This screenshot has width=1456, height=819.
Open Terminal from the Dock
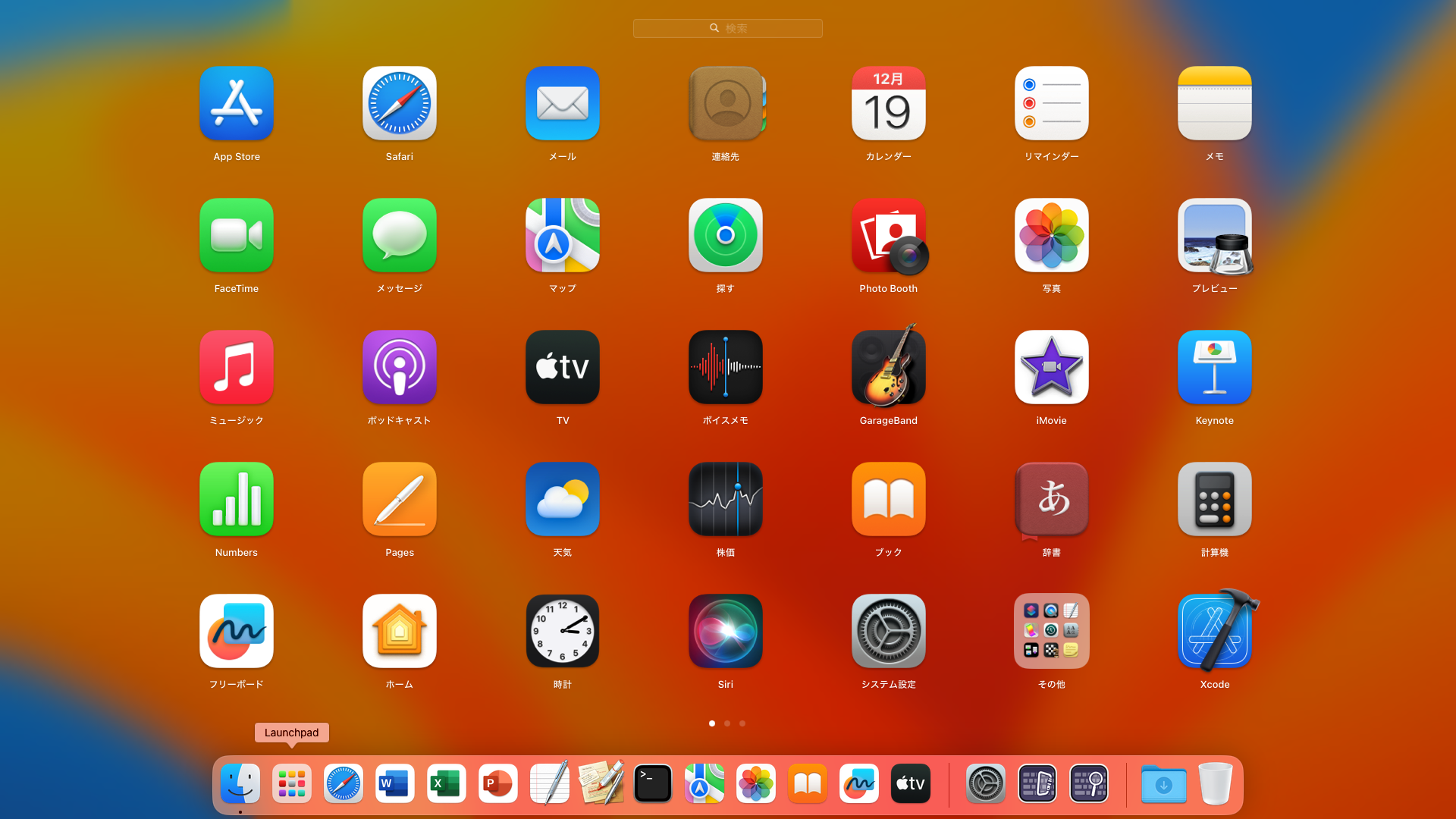coord(653,783)
